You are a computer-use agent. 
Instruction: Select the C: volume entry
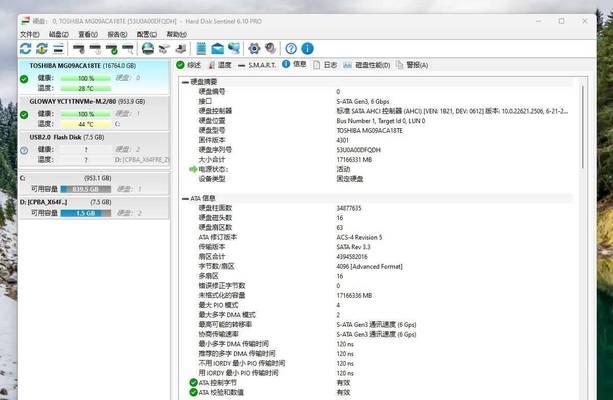[x=94, y=183]
